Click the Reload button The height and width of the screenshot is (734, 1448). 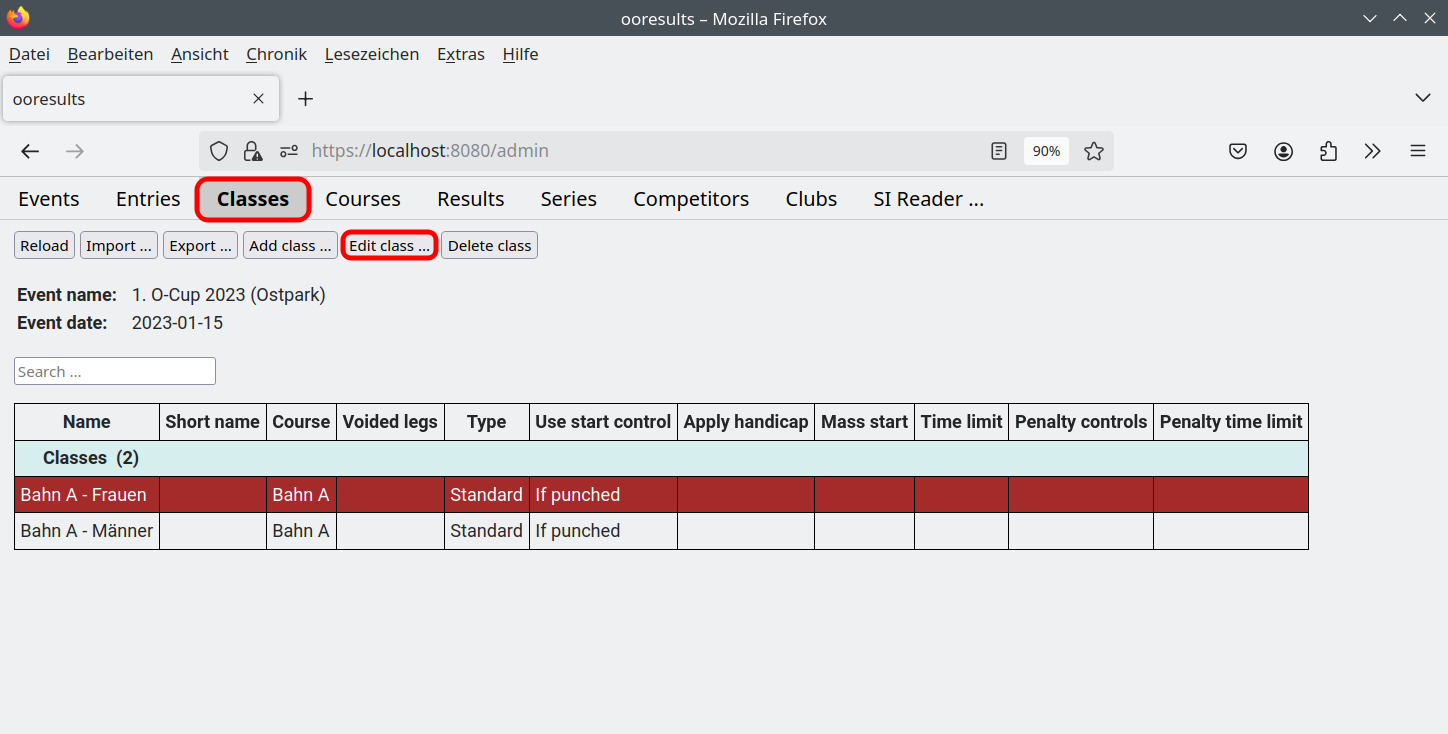pyautogui.click(x=45, y=246)
